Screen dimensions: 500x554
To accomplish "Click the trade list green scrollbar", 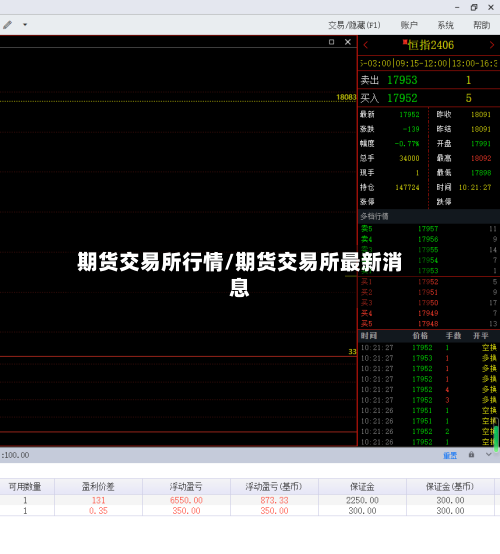I will 496,437.
